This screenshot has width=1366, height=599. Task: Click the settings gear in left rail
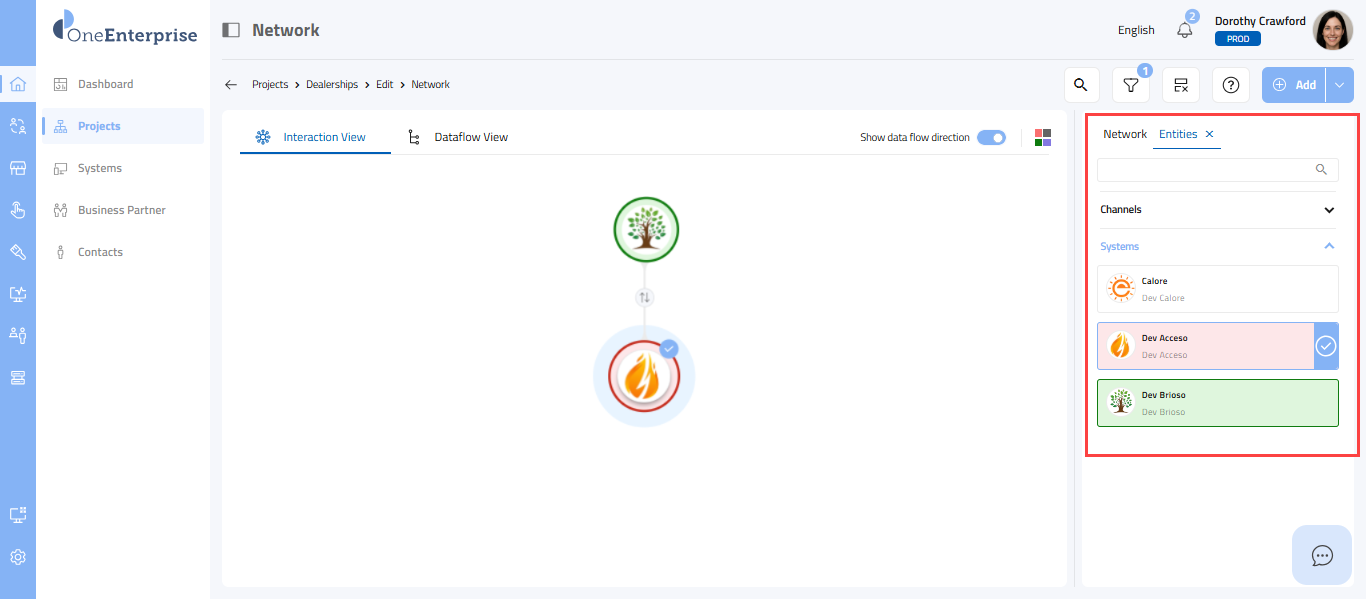pyautogui.click(x=18, y=557)
